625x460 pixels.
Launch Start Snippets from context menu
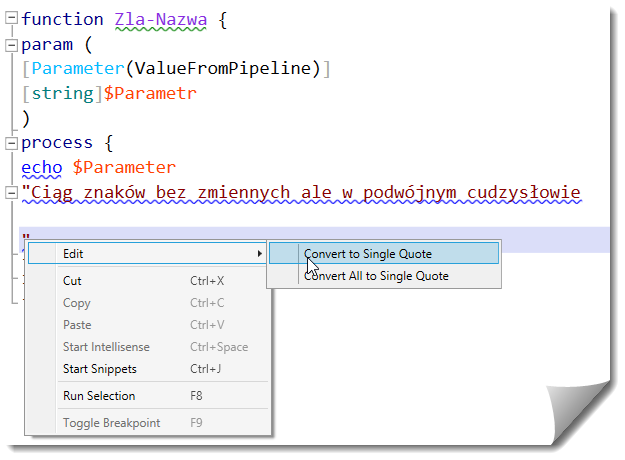[x=100, y=369]
